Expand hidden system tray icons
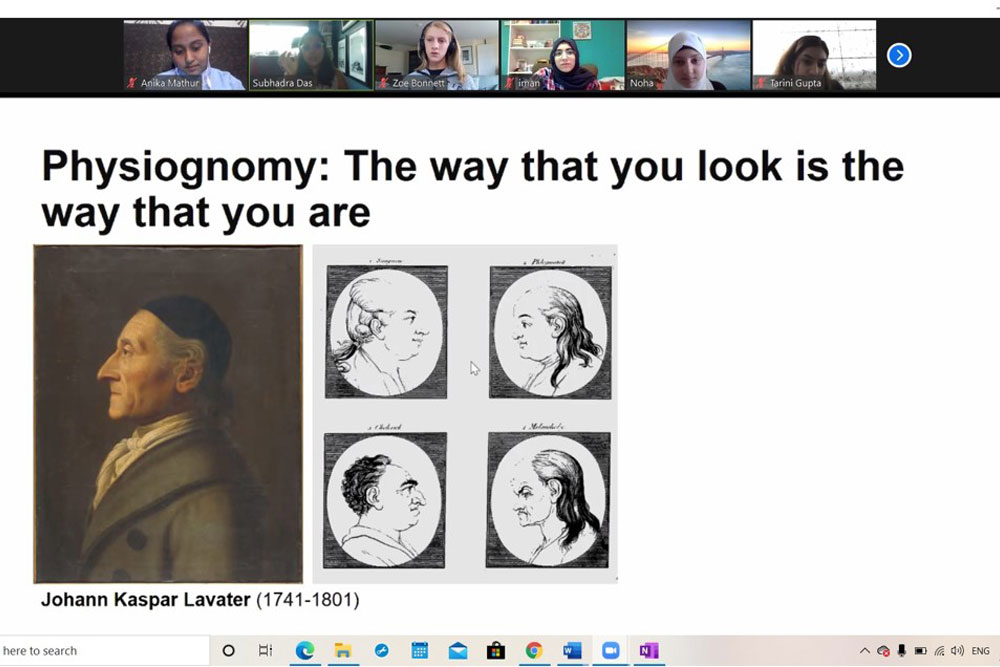The width and height of the screenshot is (1000, 667). point(865,651)
